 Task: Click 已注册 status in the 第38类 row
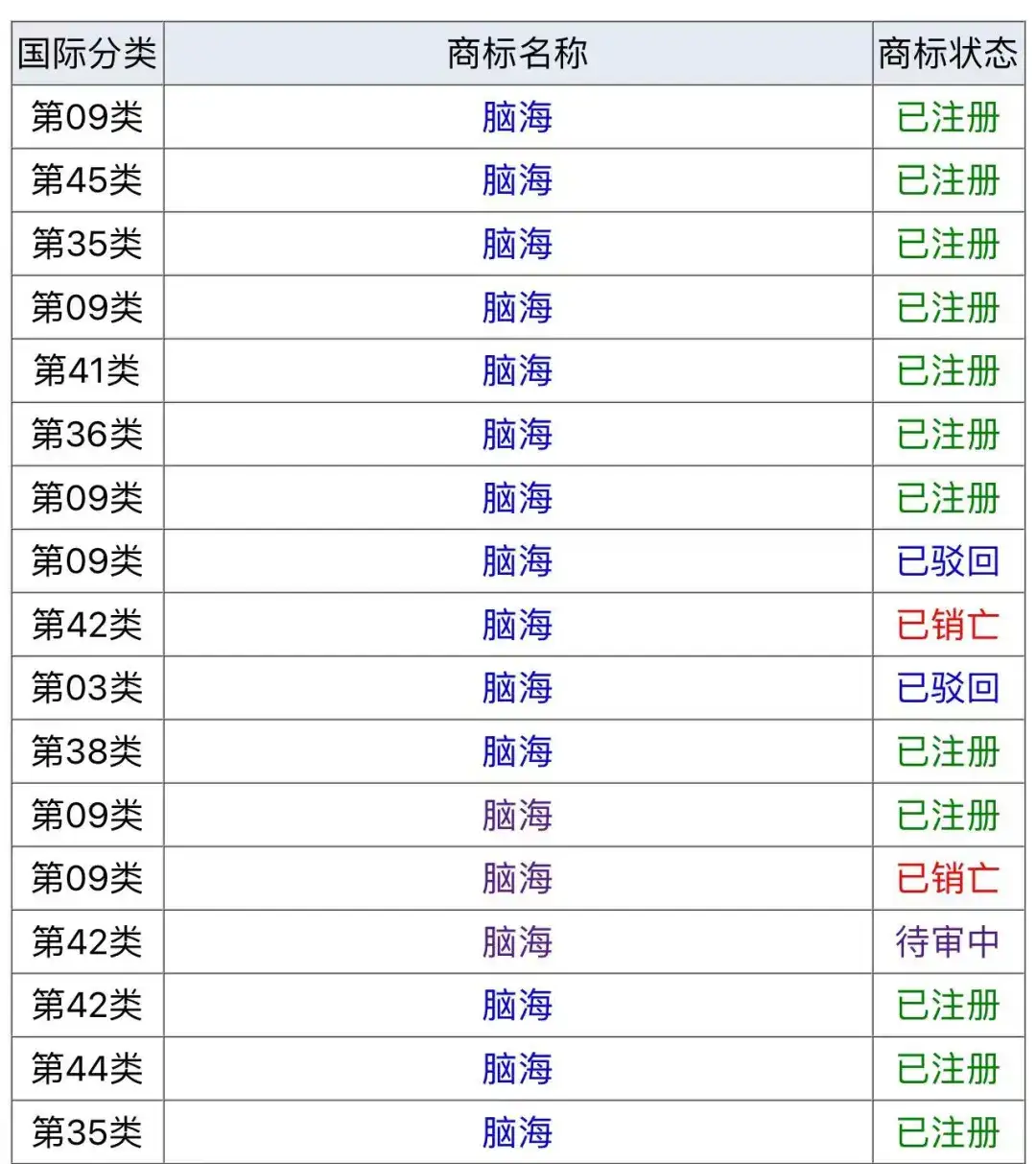948,751
